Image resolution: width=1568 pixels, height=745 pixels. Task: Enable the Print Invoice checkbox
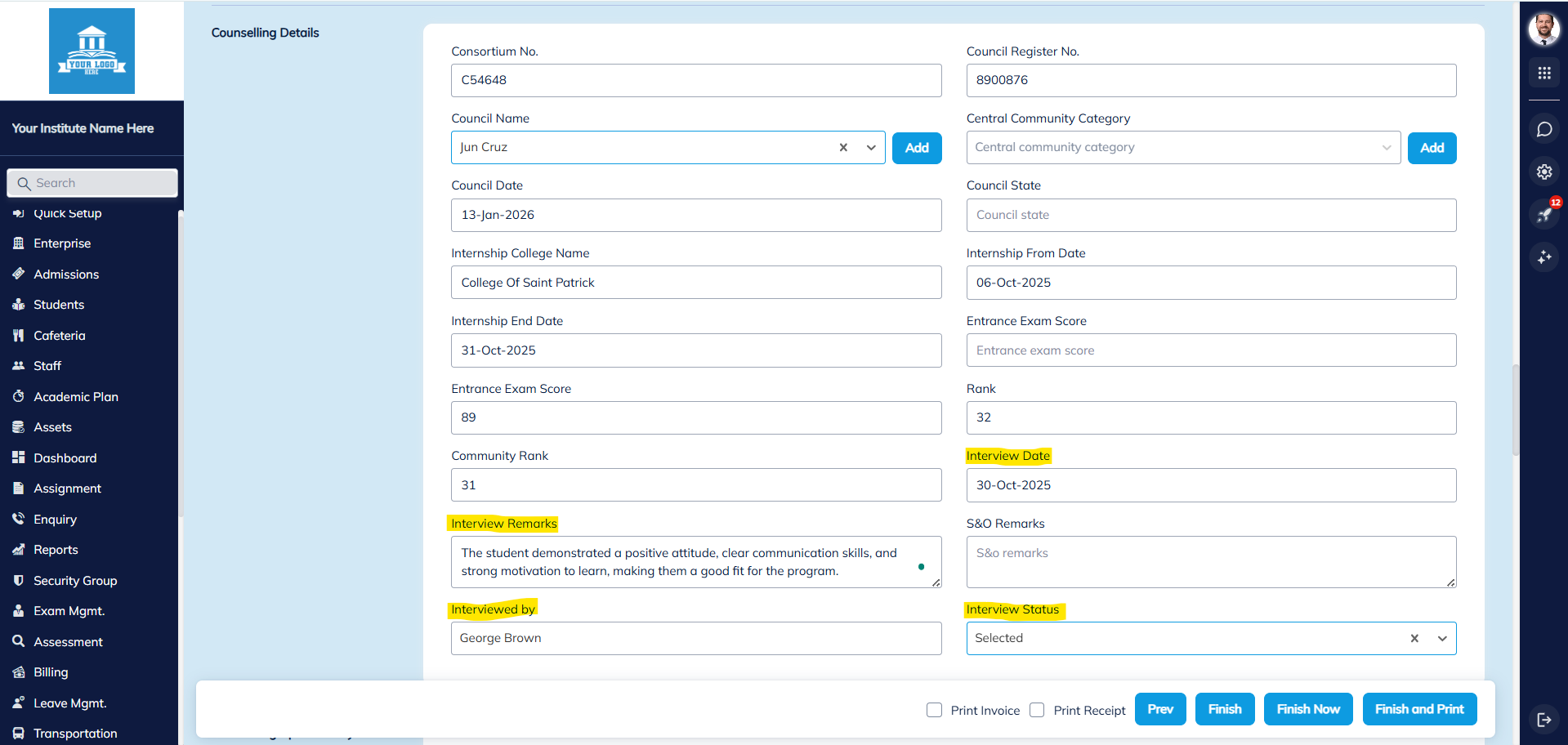934,710
